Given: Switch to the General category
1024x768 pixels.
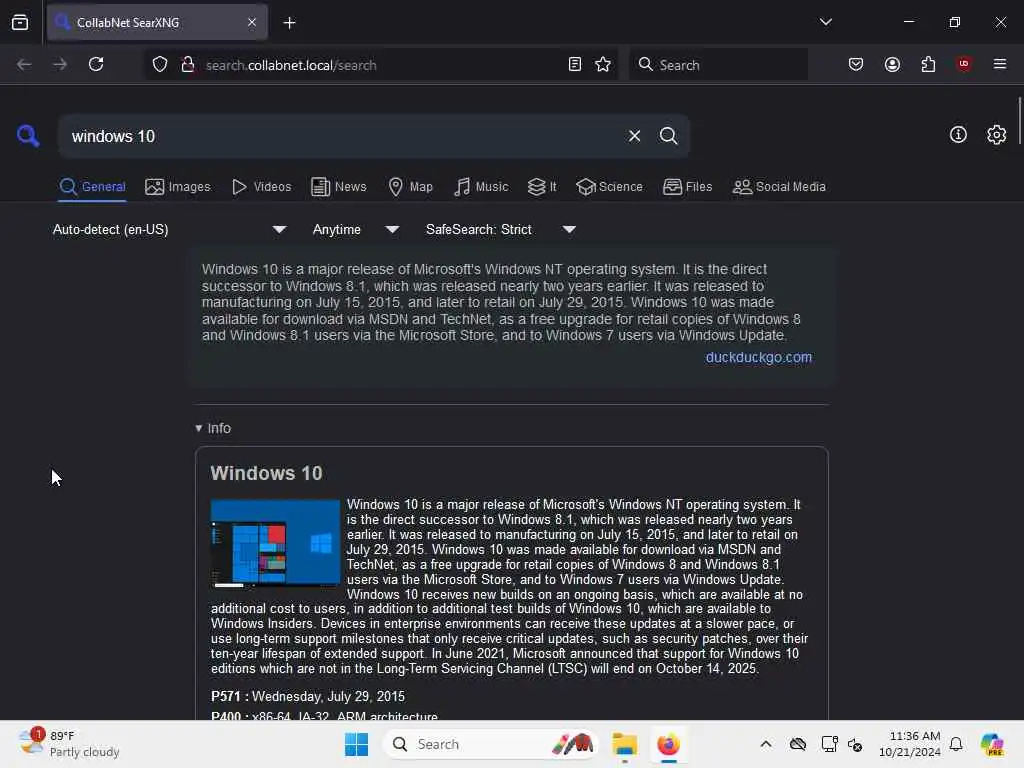Looking at the screenshot, I should tap(92, 187).
